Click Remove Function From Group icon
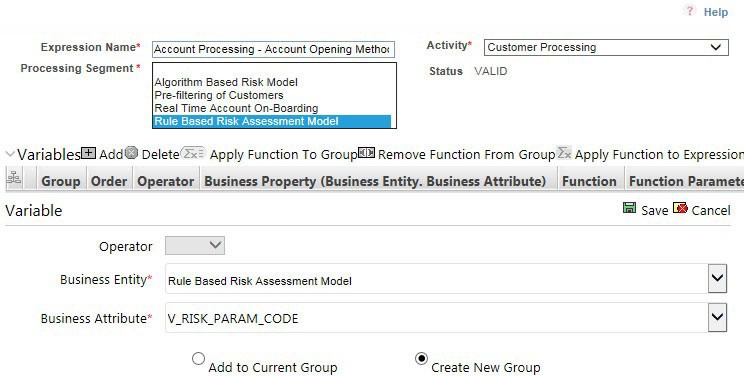Viewport: 744px width, 376px height. click(366, 153)
